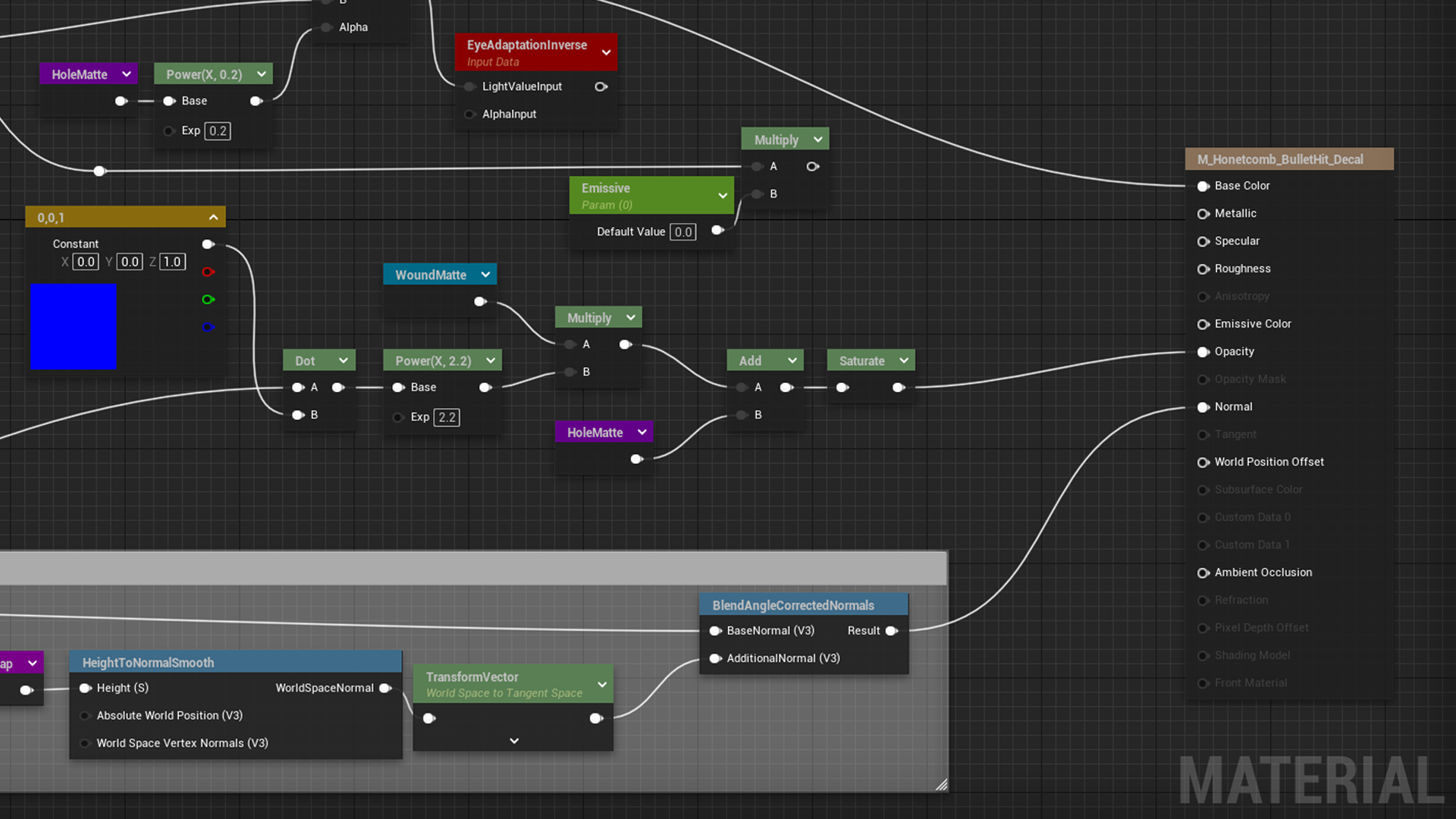The image size is (1456, 819).
Task: Click the Emissive Default Value field
Action: coord(682,232)
